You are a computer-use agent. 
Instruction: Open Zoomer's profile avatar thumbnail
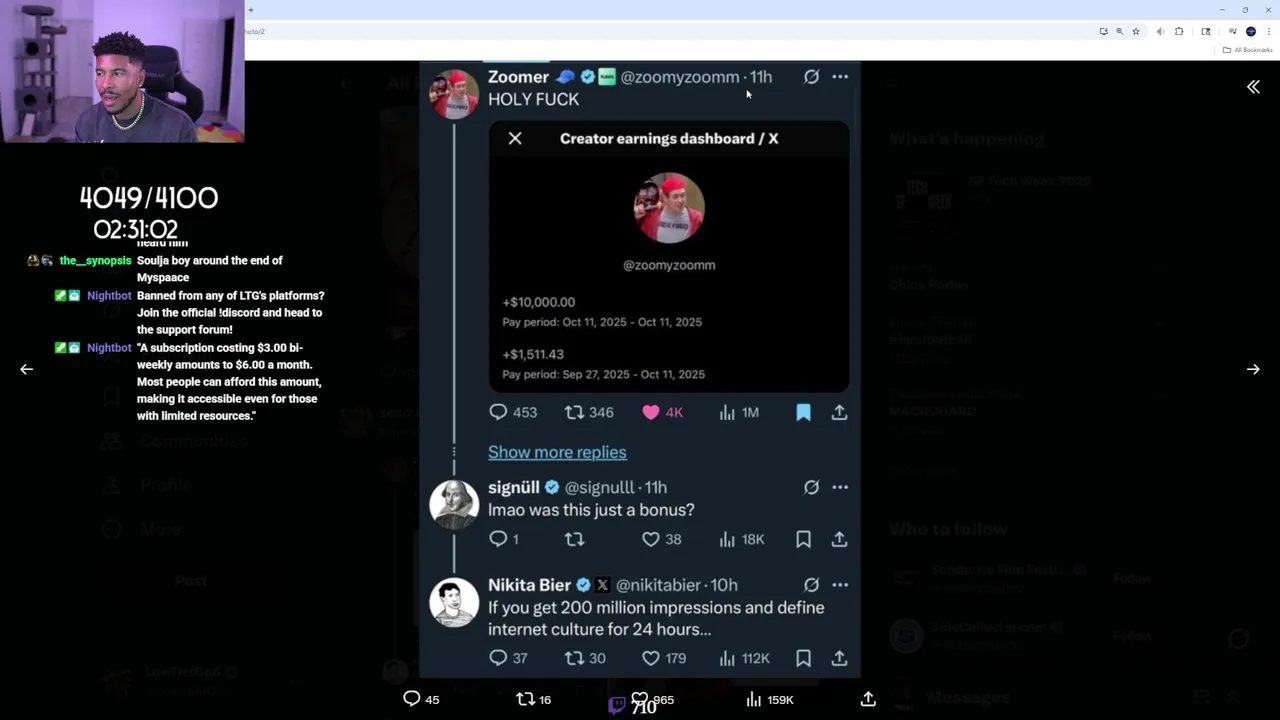point(454,94)
